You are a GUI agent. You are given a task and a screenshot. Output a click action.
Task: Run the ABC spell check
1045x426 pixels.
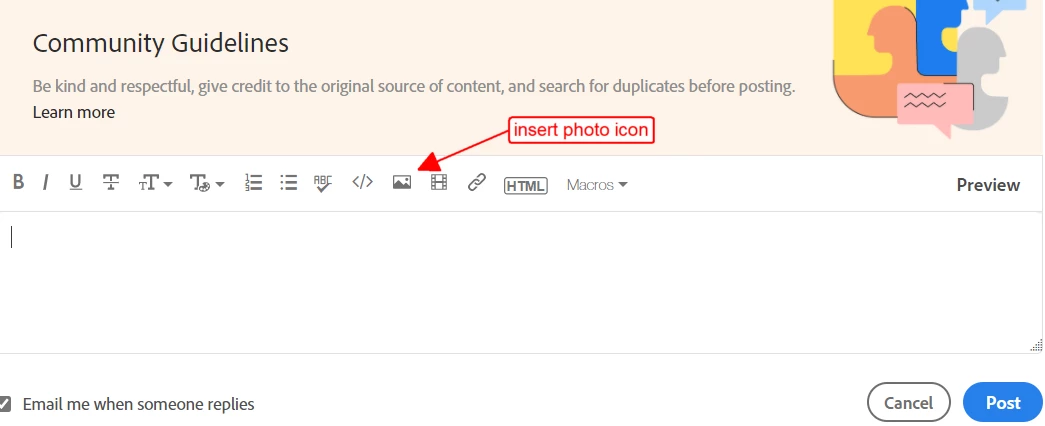pyautogui.click(x=323, y=183)
